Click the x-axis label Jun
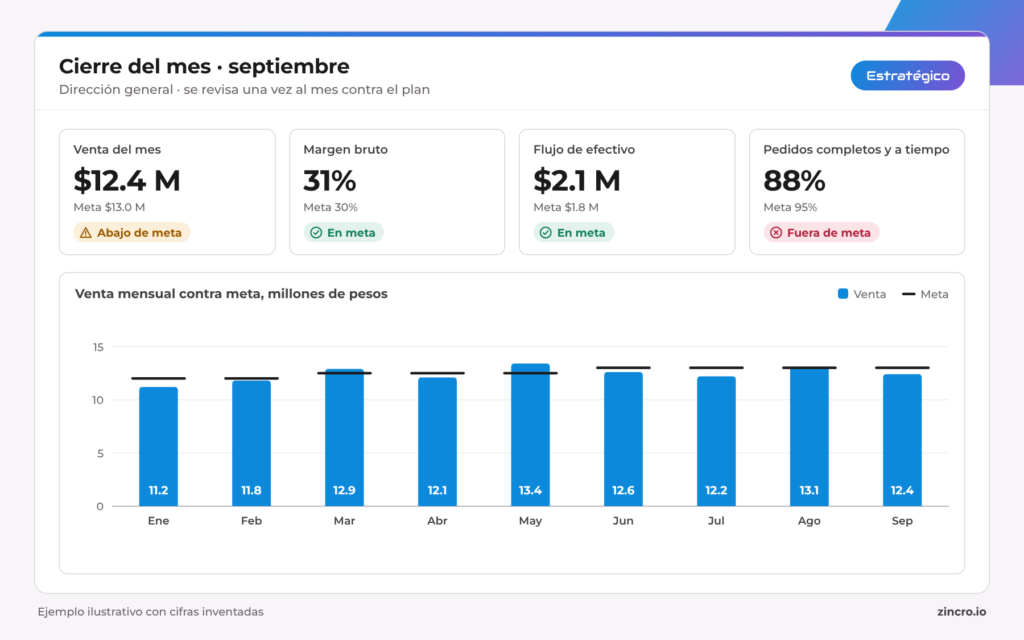This screenshot has width=1024, height=640. coord(623,520)
